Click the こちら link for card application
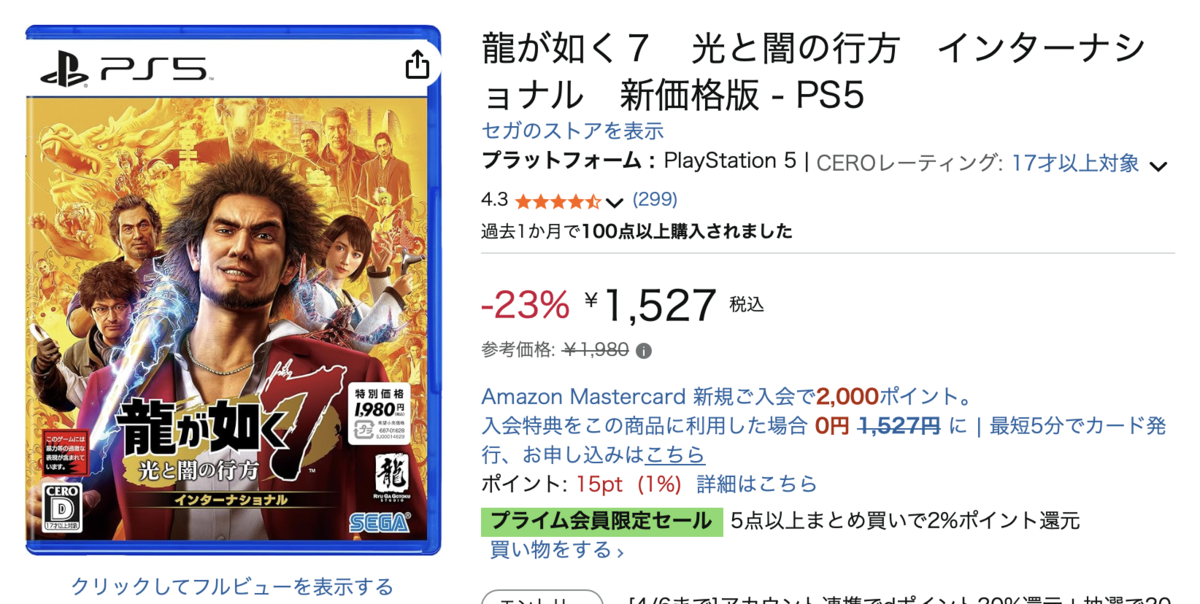The height and width of the screenshot is (604, 1200). click(x=675, y=455)
